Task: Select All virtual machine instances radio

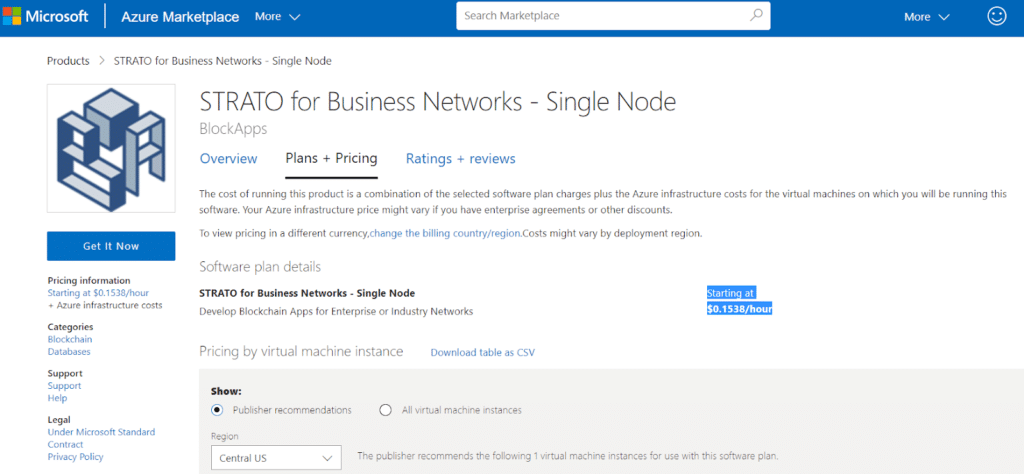Action: (385, 410)
